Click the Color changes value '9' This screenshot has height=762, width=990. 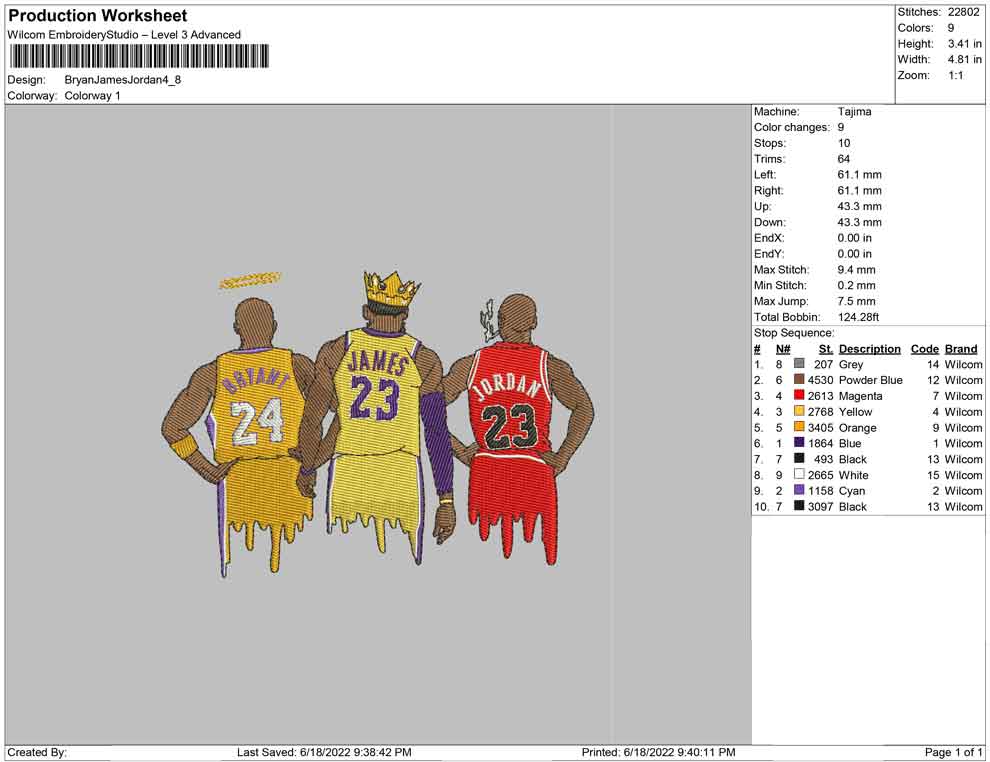(840, 127)
